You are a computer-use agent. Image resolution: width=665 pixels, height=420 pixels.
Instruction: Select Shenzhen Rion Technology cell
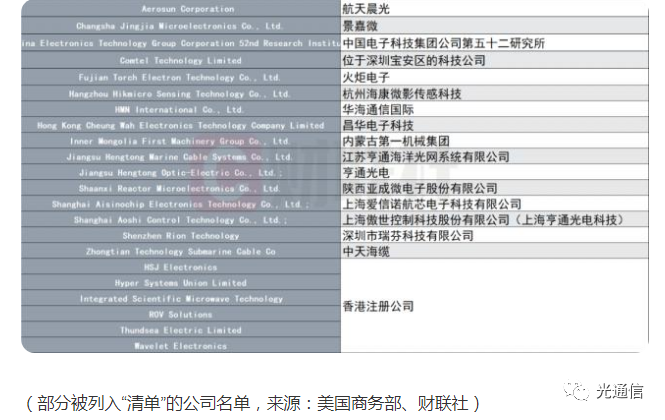click(x=181, y=235)
